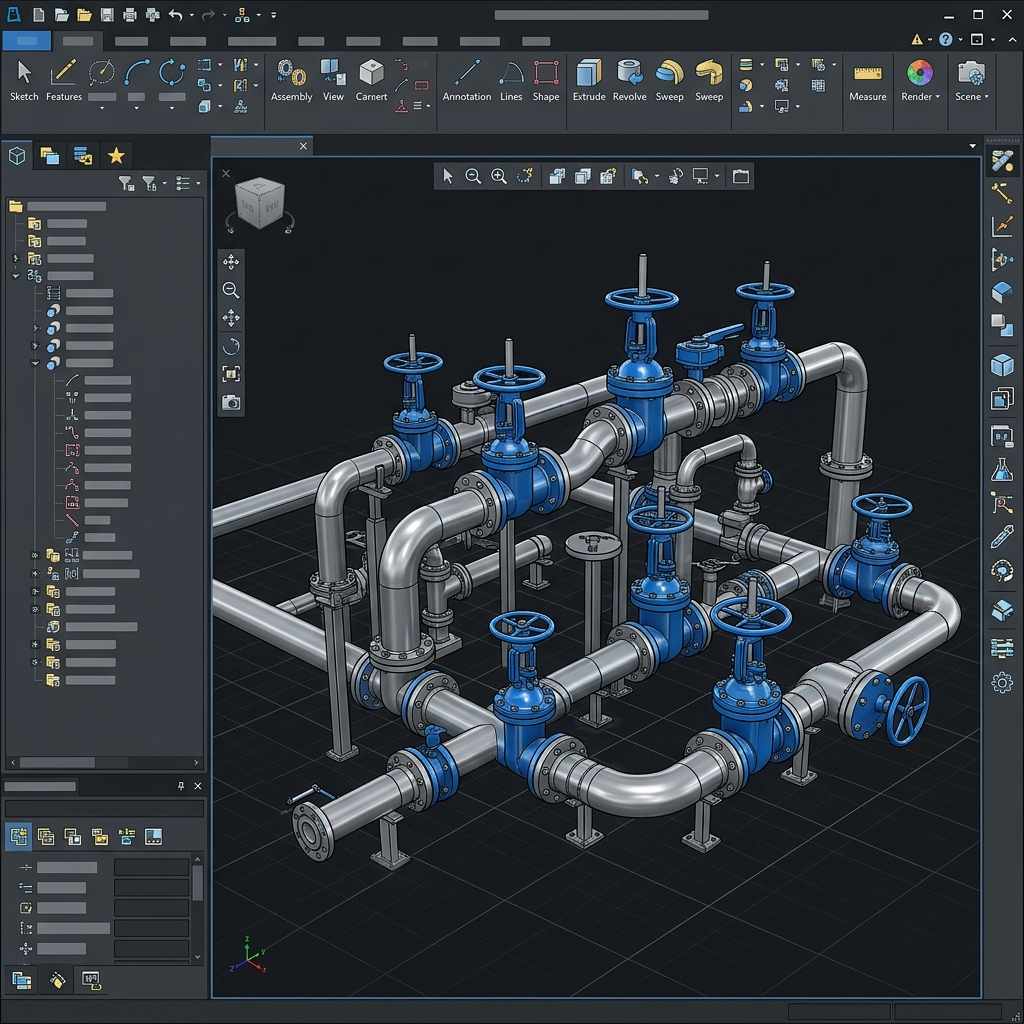Click the blue solid cube icon in right sidebar

[x=1002, y=365]
